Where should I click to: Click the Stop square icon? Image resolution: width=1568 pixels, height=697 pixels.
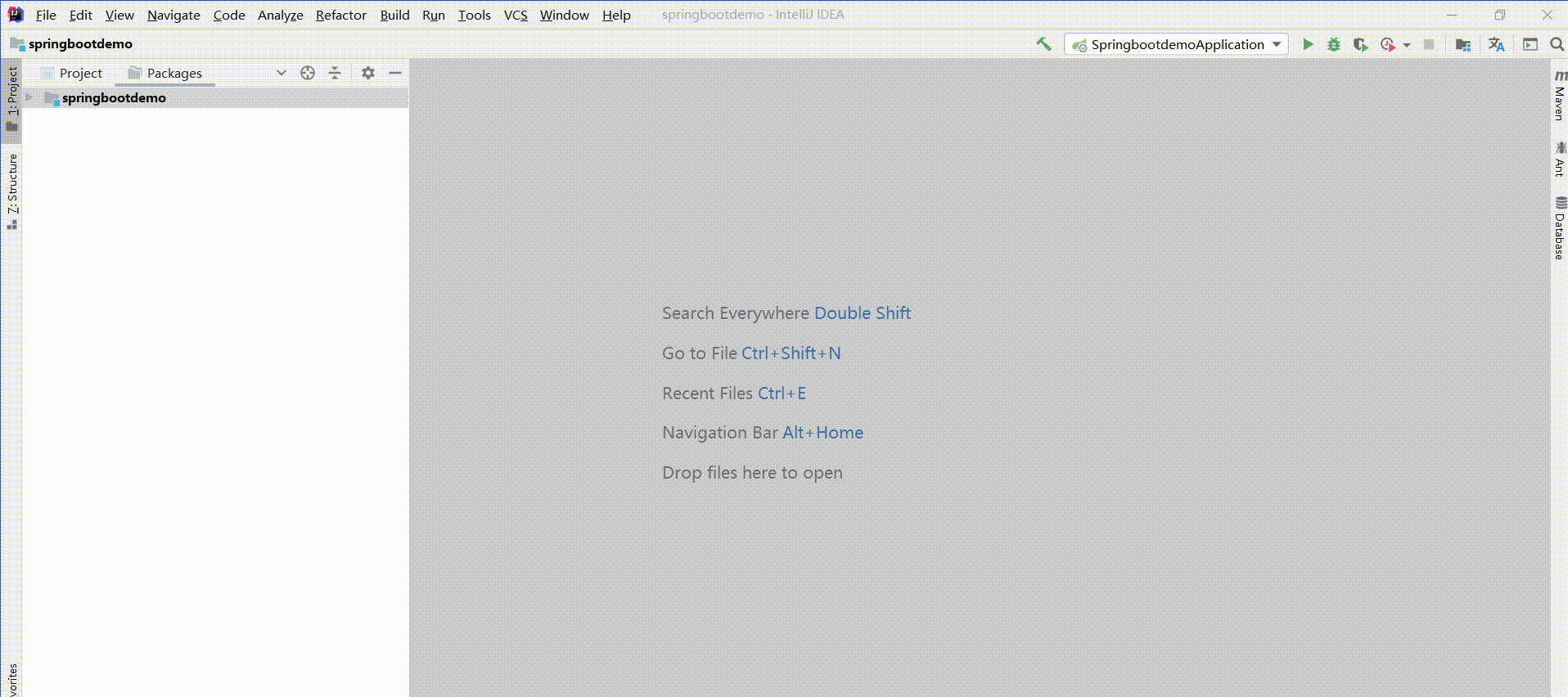point(1429,44)
